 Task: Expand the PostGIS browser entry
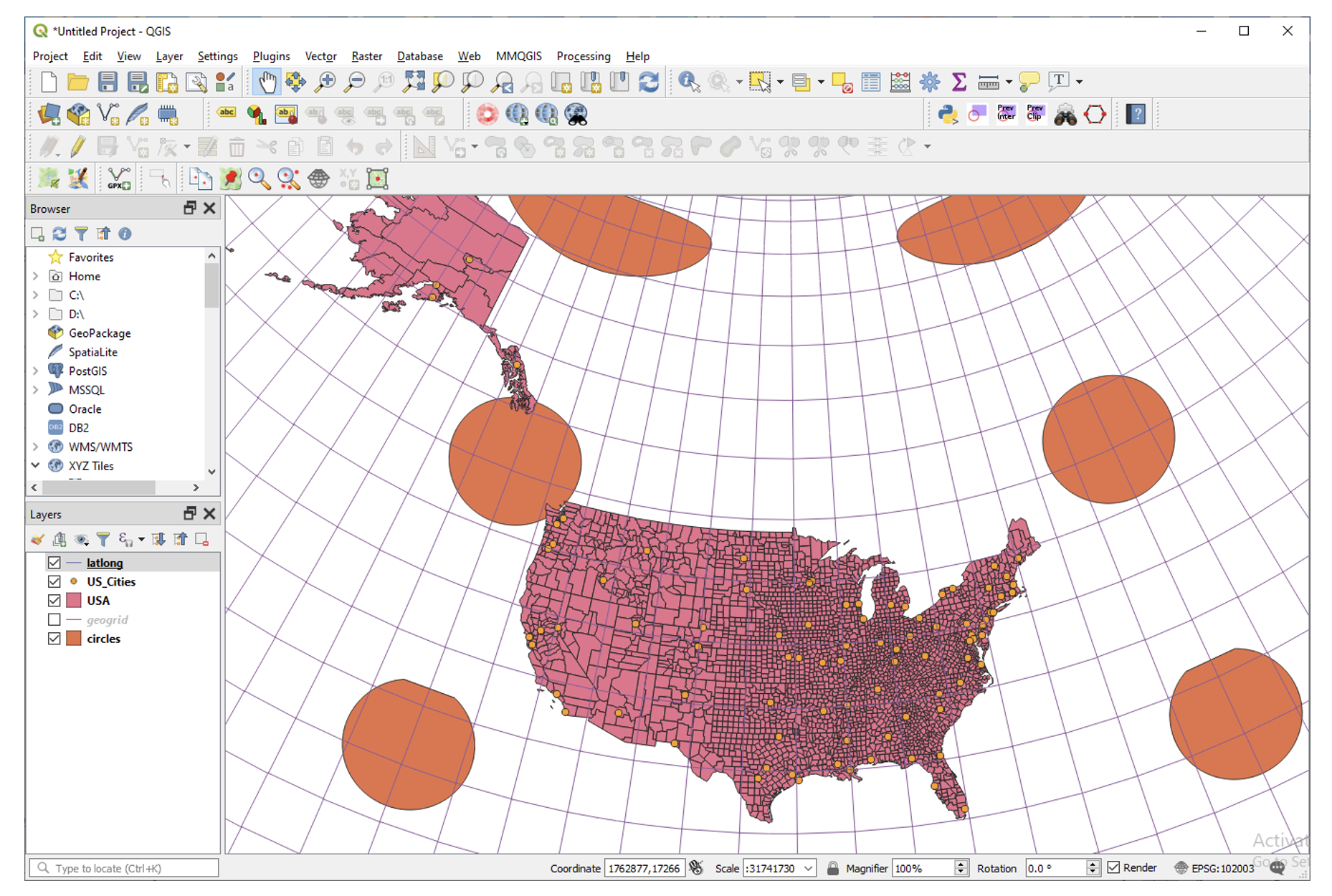tap(36, 371)
